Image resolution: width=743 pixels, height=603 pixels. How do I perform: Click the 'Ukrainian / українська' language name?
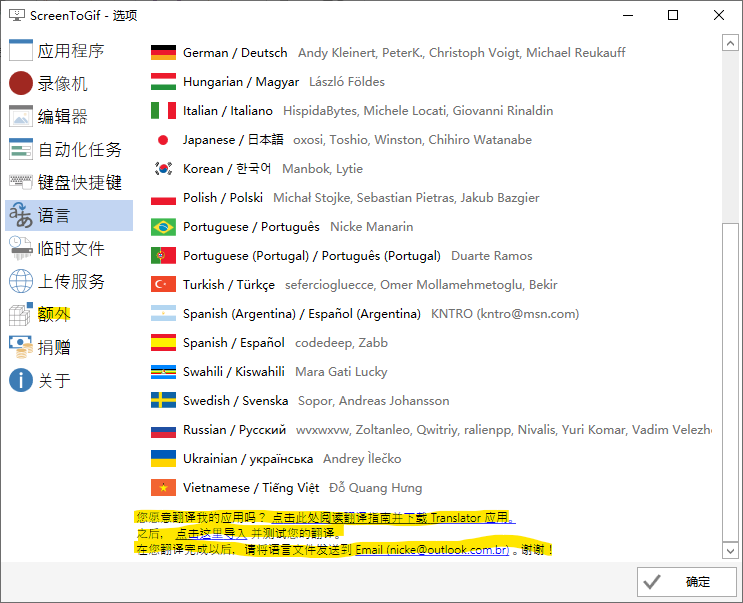(248, 459)
